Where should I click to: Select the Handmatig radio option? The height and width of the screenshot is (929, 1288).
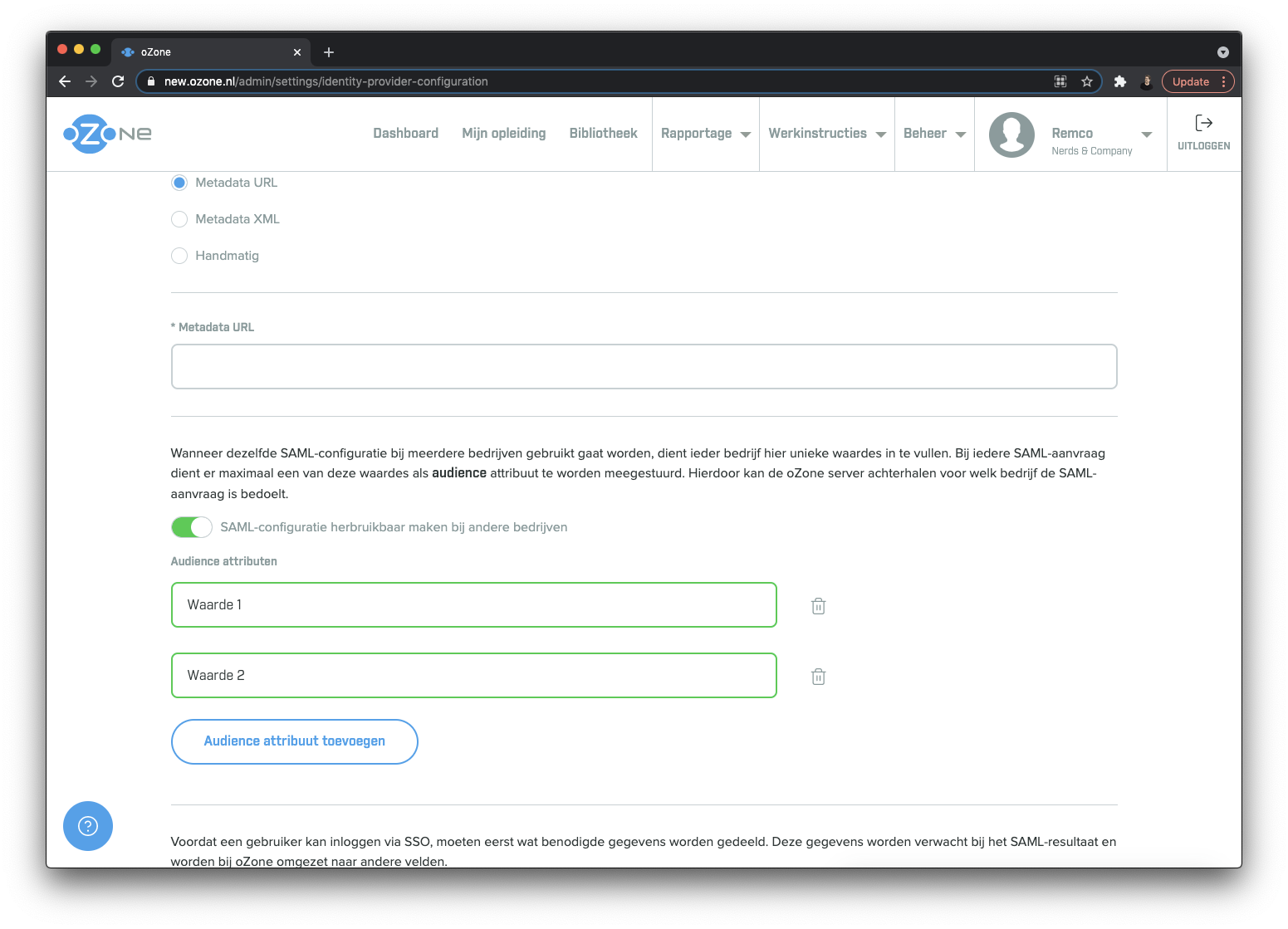tap(179, 255)
